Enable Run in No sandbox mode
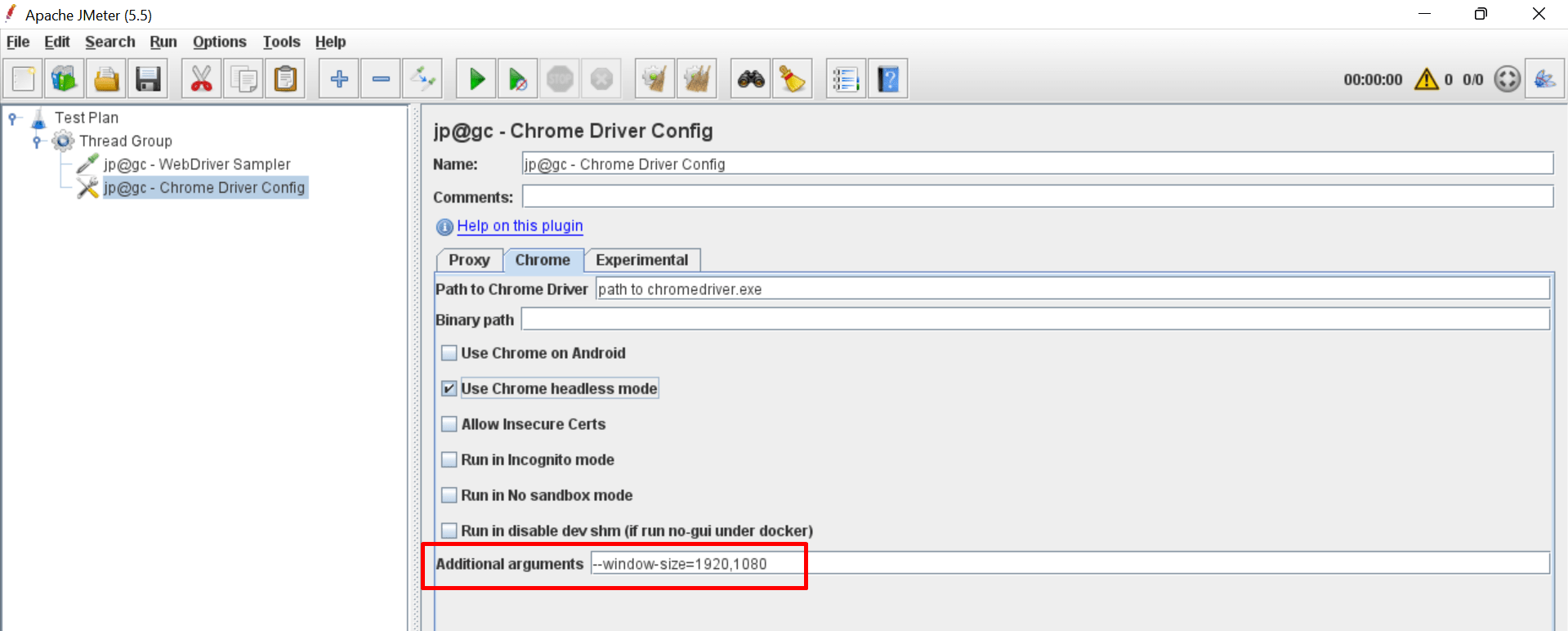The height and width of the screenshot is (631, 1568). (x=449, y=495)
